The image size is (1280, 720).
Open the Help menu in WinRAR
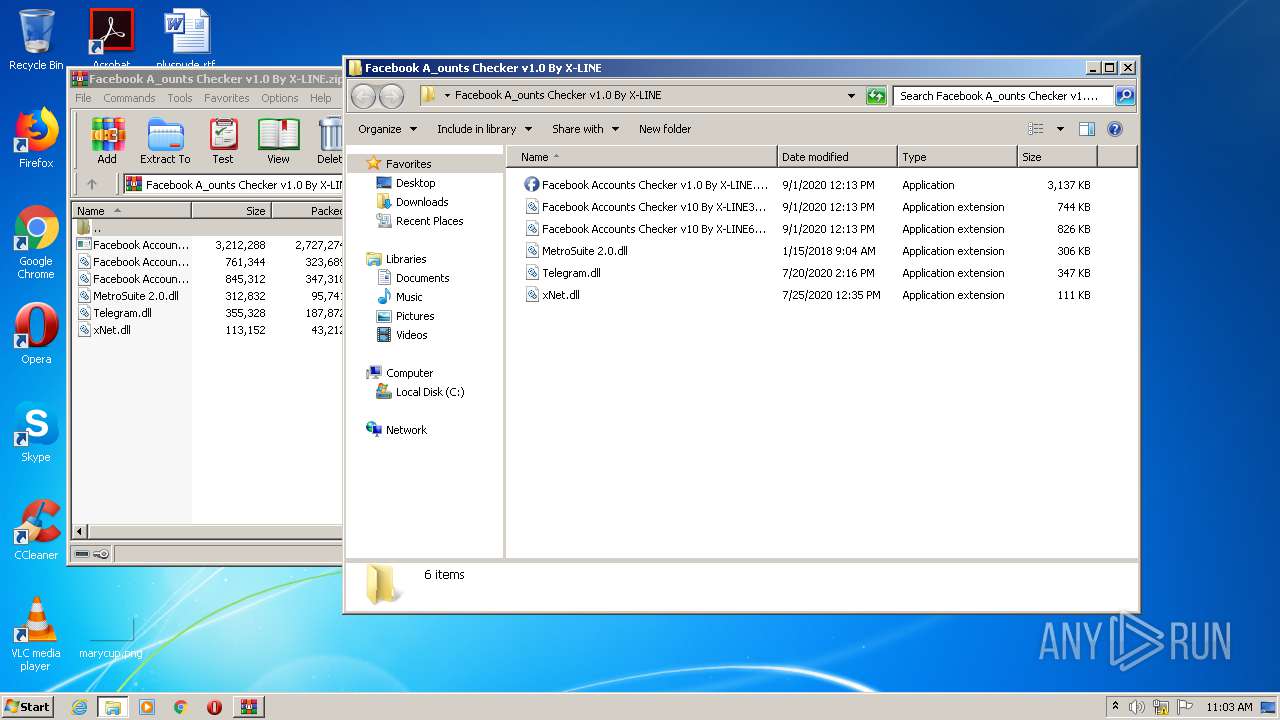point(321,98)
